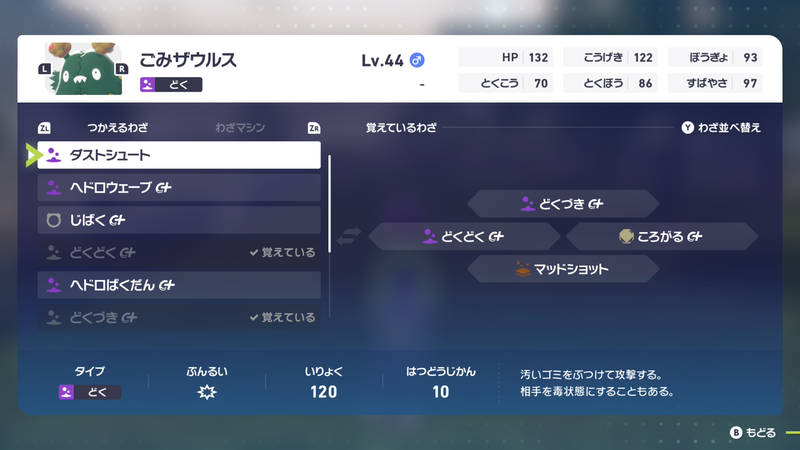Click the マッドショット ground type icon
The image size is (800, 450).
[523, 268]
